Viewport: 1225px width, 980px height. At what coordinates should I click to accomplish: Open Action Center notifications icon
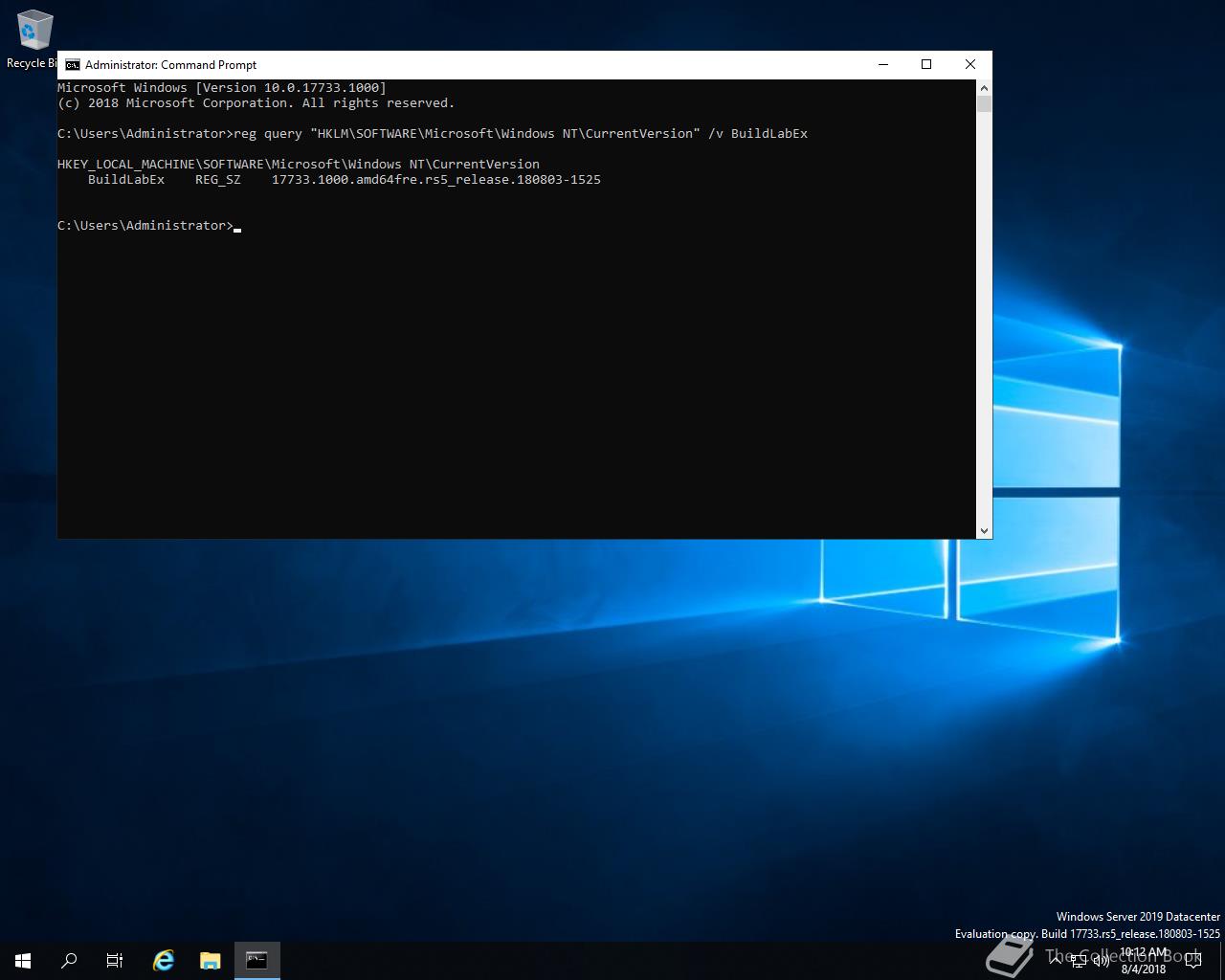(x=1192, y=961)
